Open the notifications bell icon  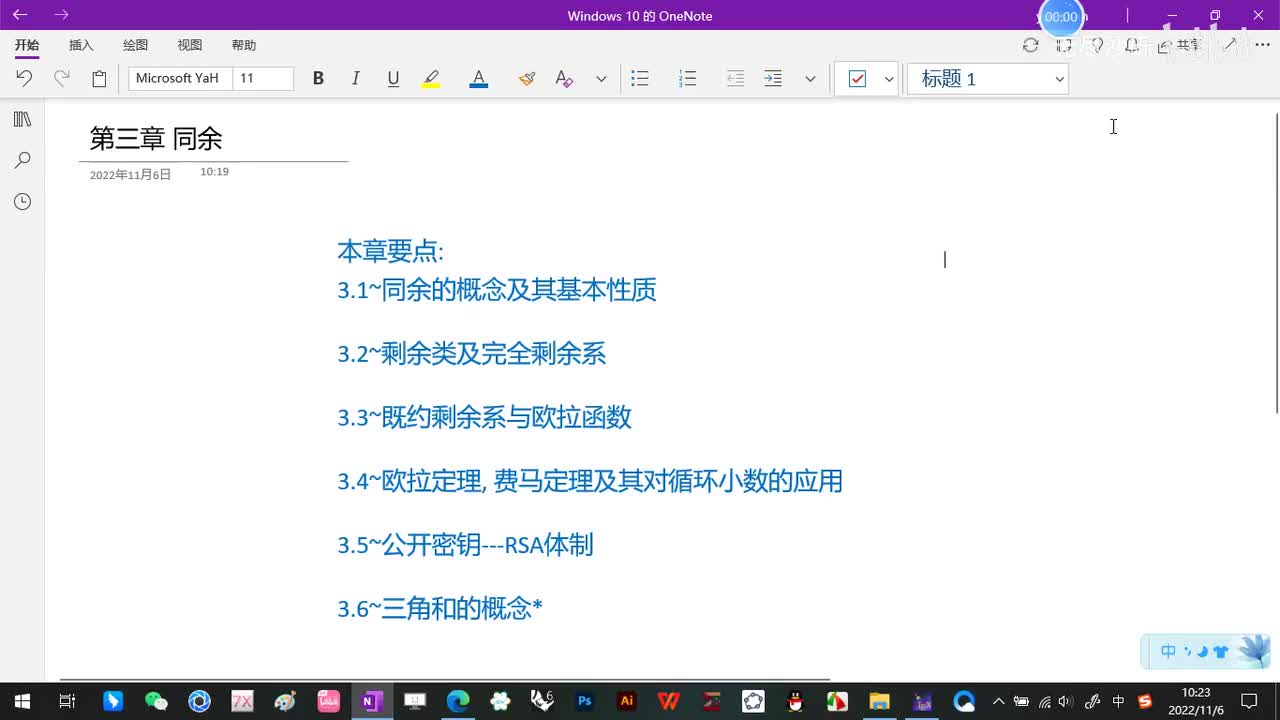coord(1132,45)
